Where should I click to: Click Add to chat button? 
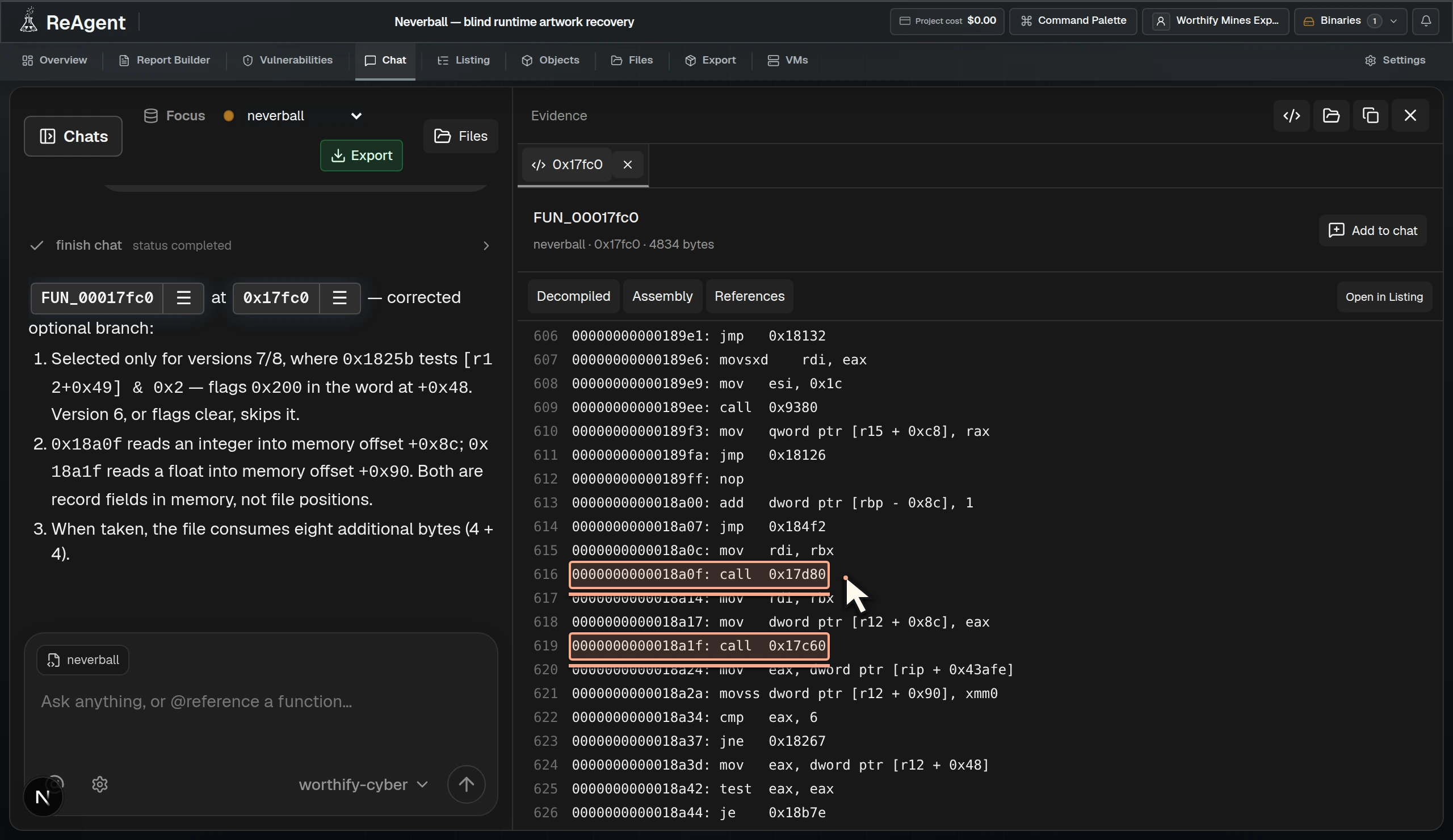pos(1372,230)
